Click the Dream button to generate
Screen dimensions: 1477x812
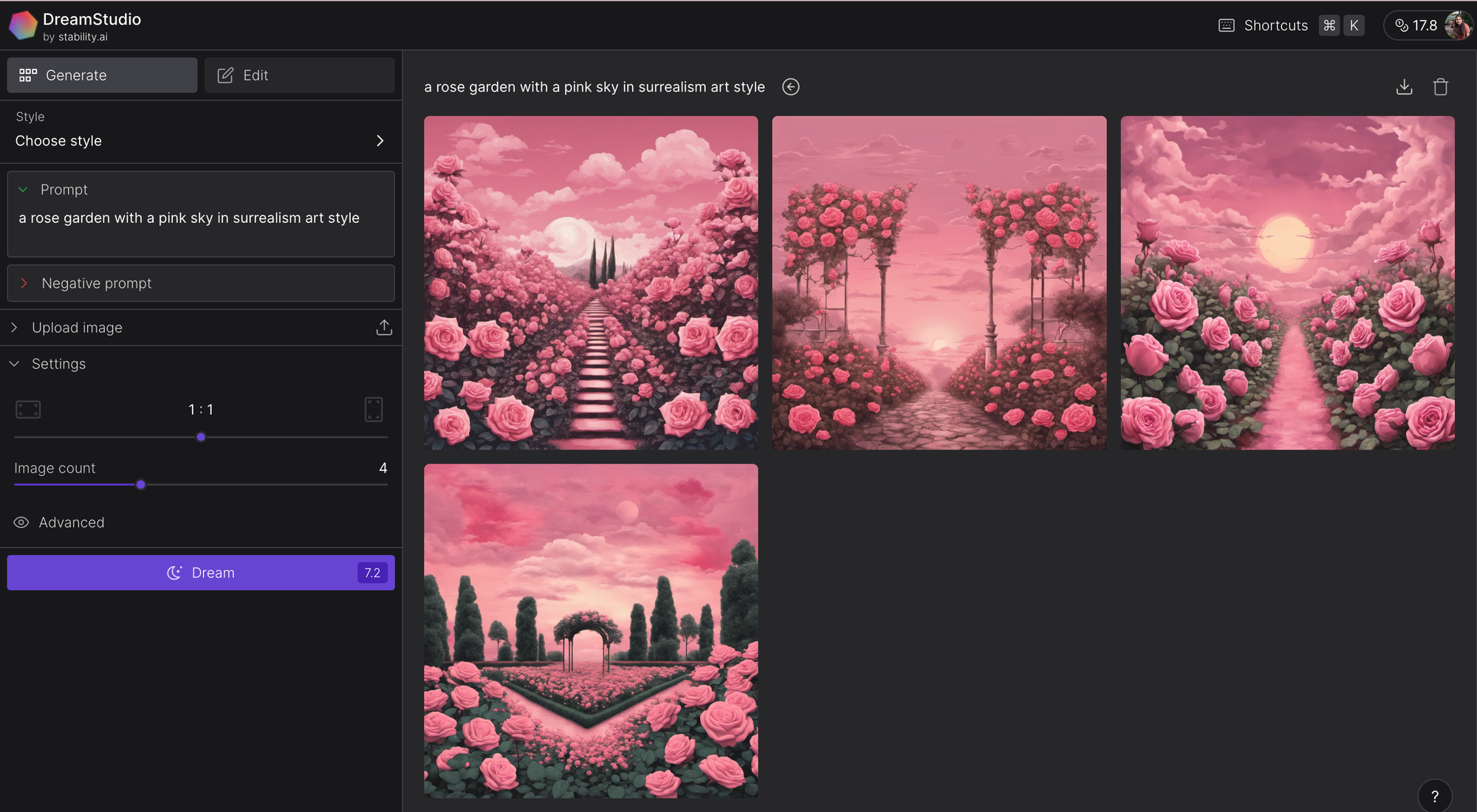[200, 572]
